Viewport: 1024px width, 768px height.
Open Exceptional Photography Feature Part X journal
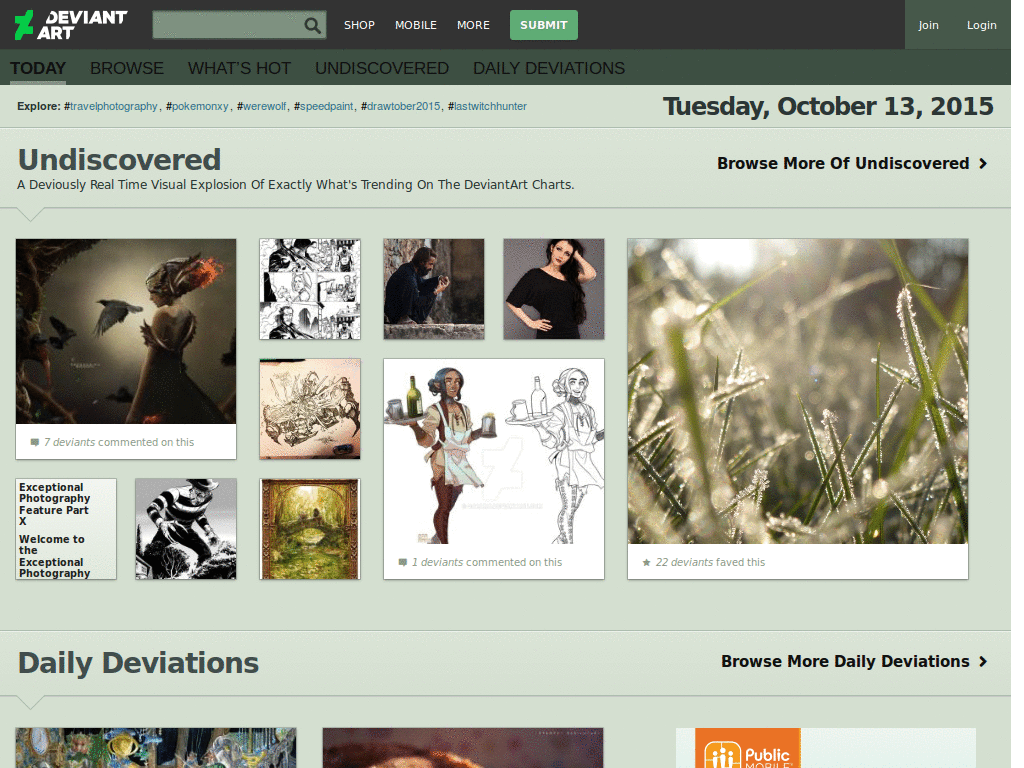point(66,529)
